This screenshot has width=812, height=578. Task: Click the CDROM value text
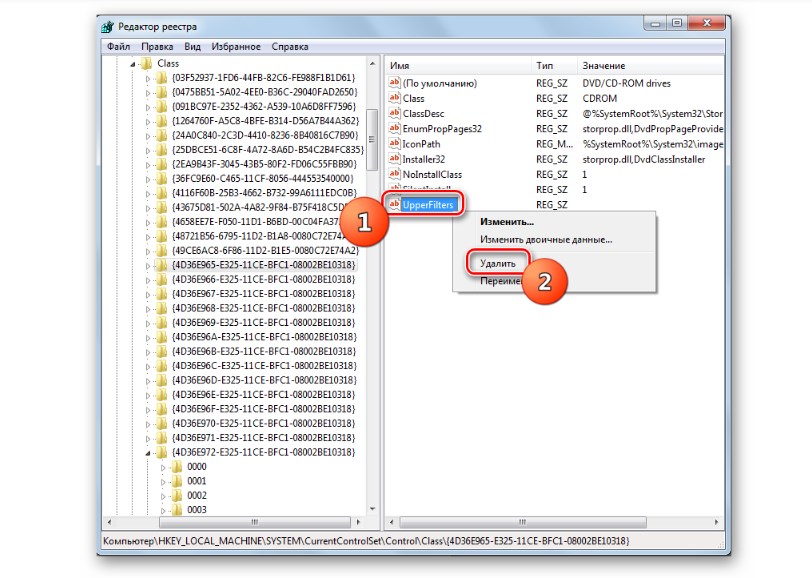[x=599, y=98]
